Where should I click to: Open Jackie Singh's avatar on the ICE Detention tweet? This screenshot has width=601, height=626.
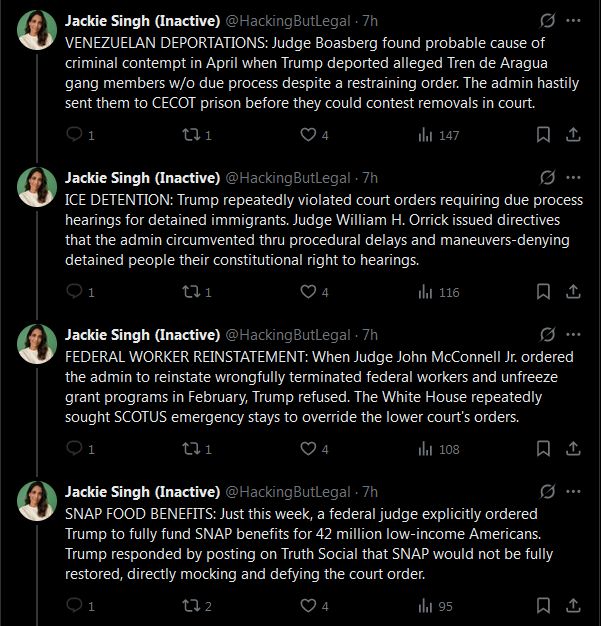[37, 187]
